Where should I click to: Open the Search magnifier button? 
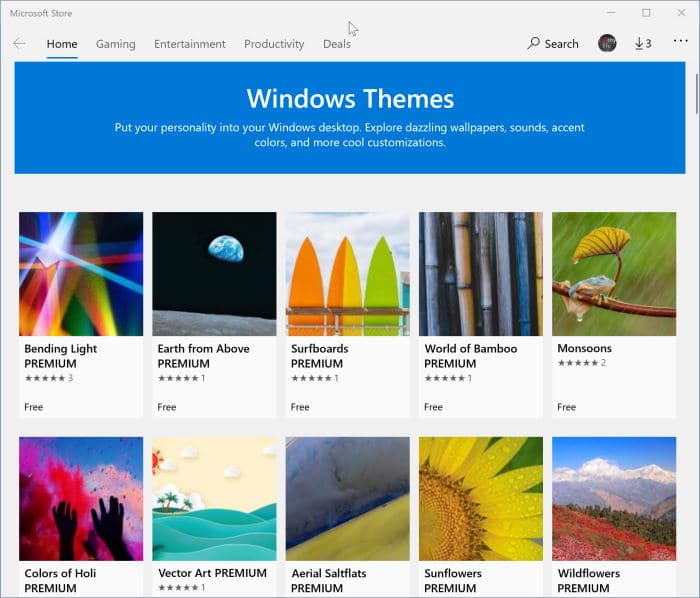click(553, 43)
